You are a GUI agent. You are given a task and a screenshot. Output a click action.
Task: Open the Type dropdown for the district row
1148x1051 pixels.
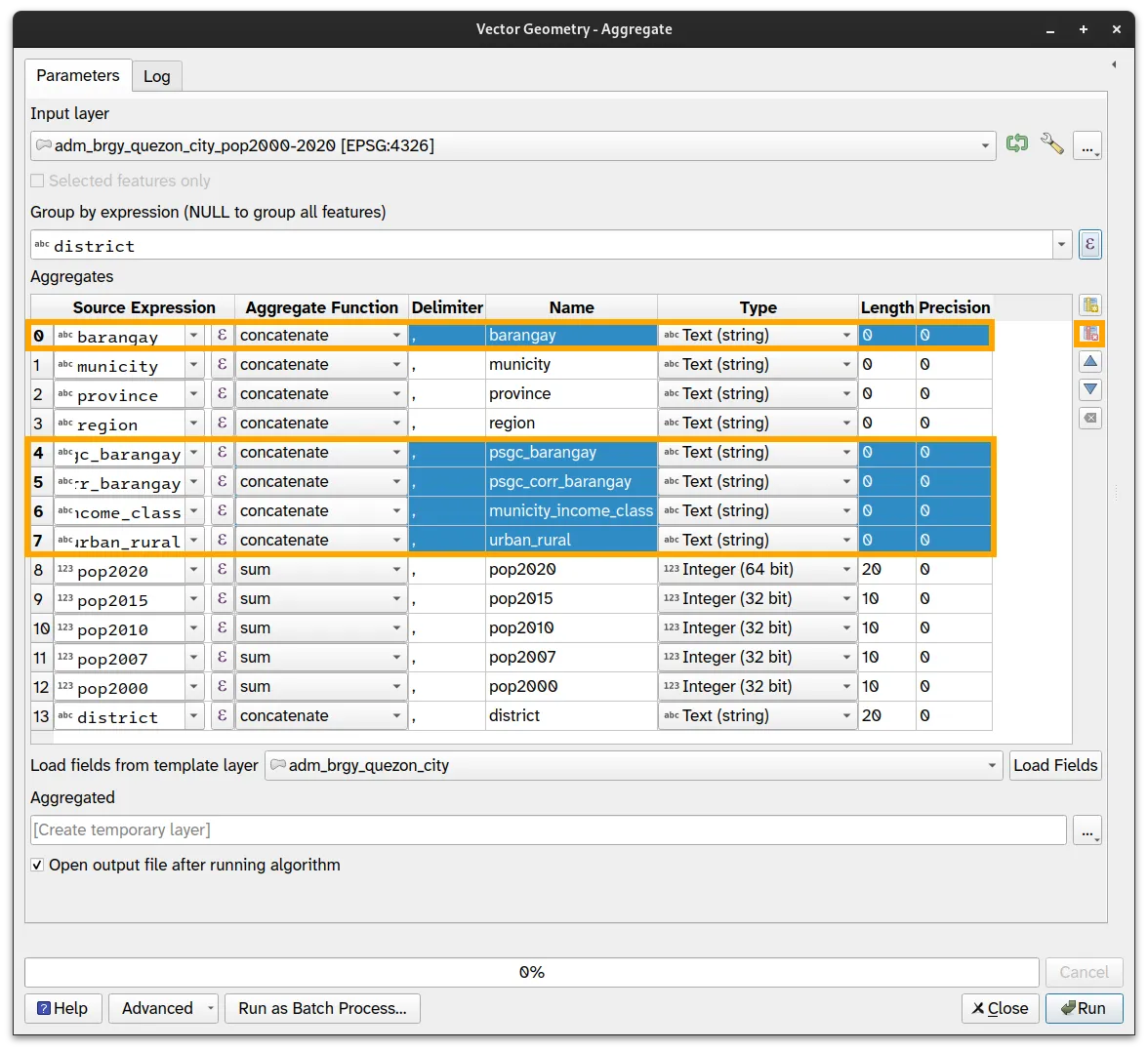(758, 716)
